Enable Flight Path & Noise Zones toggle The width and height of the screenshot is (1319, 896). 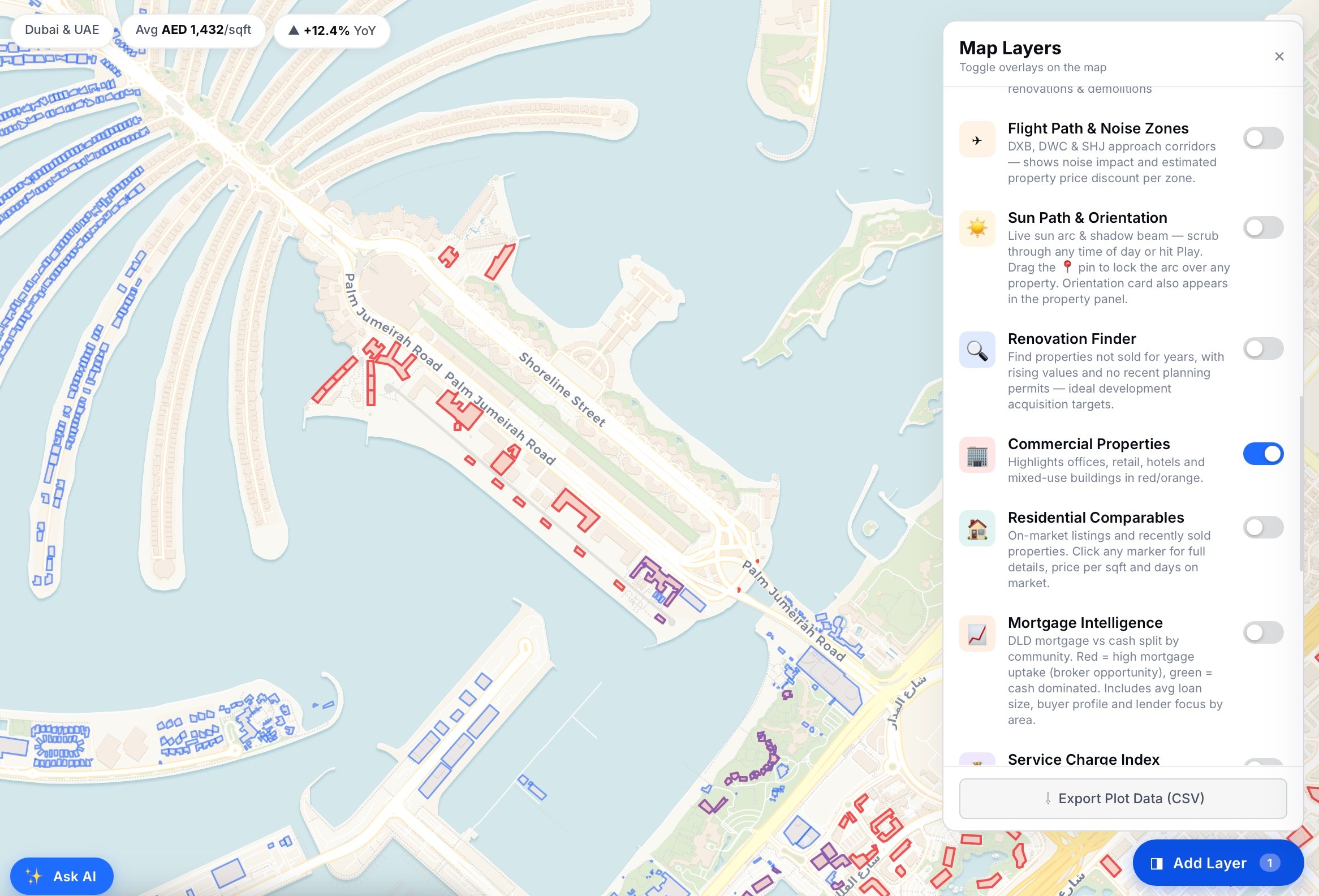click(1263, 138)
